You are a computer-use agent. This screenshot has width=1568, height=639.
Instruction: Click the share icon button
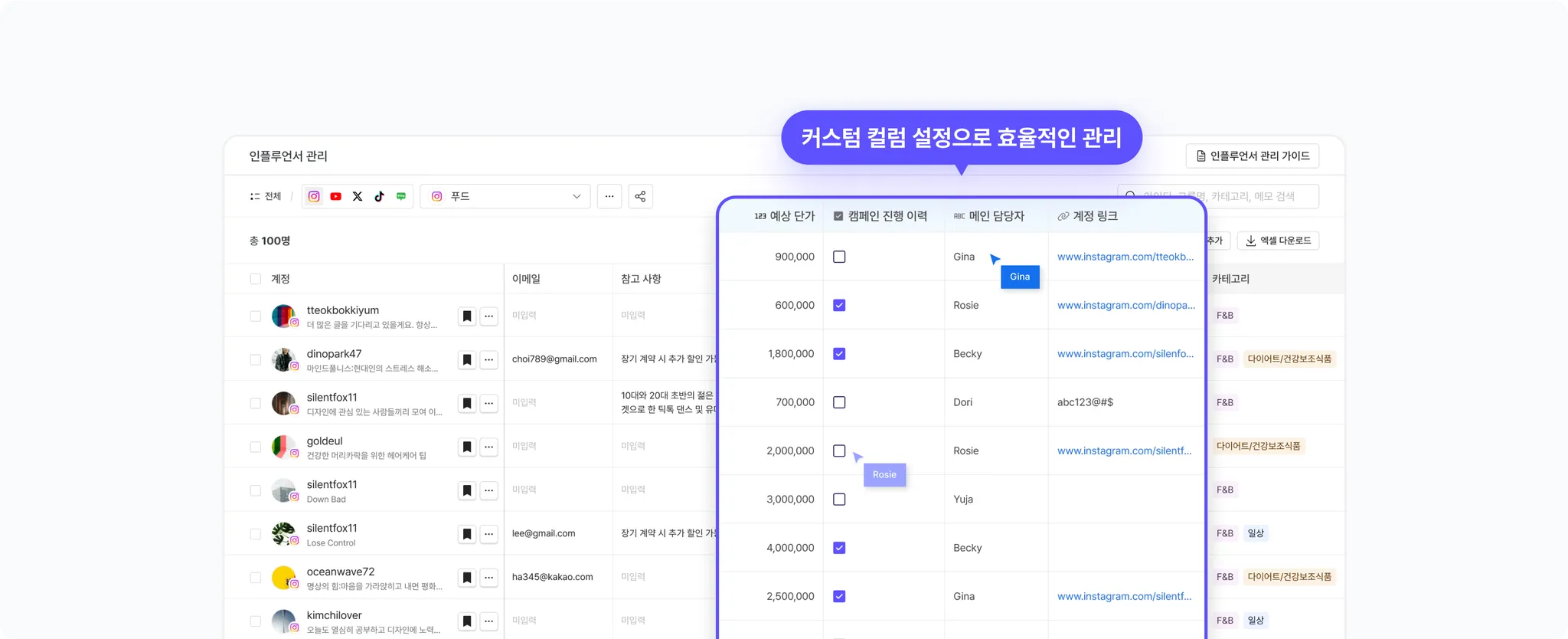tap(640, 196)
